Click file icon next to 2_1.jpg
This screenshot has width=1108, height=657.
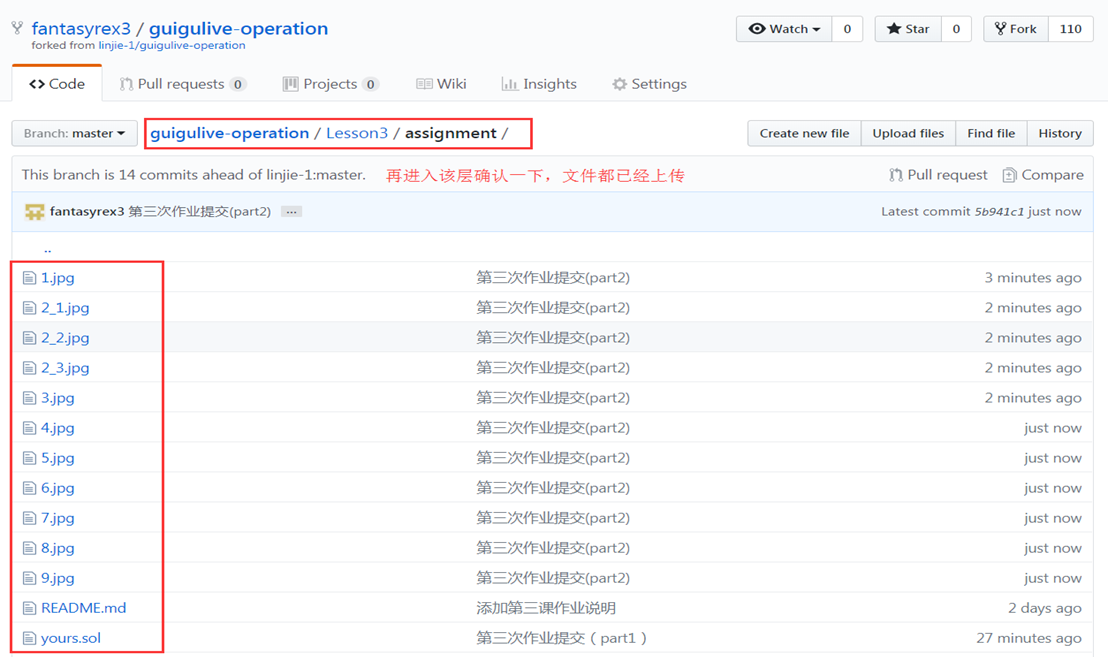tap(29, 308)
